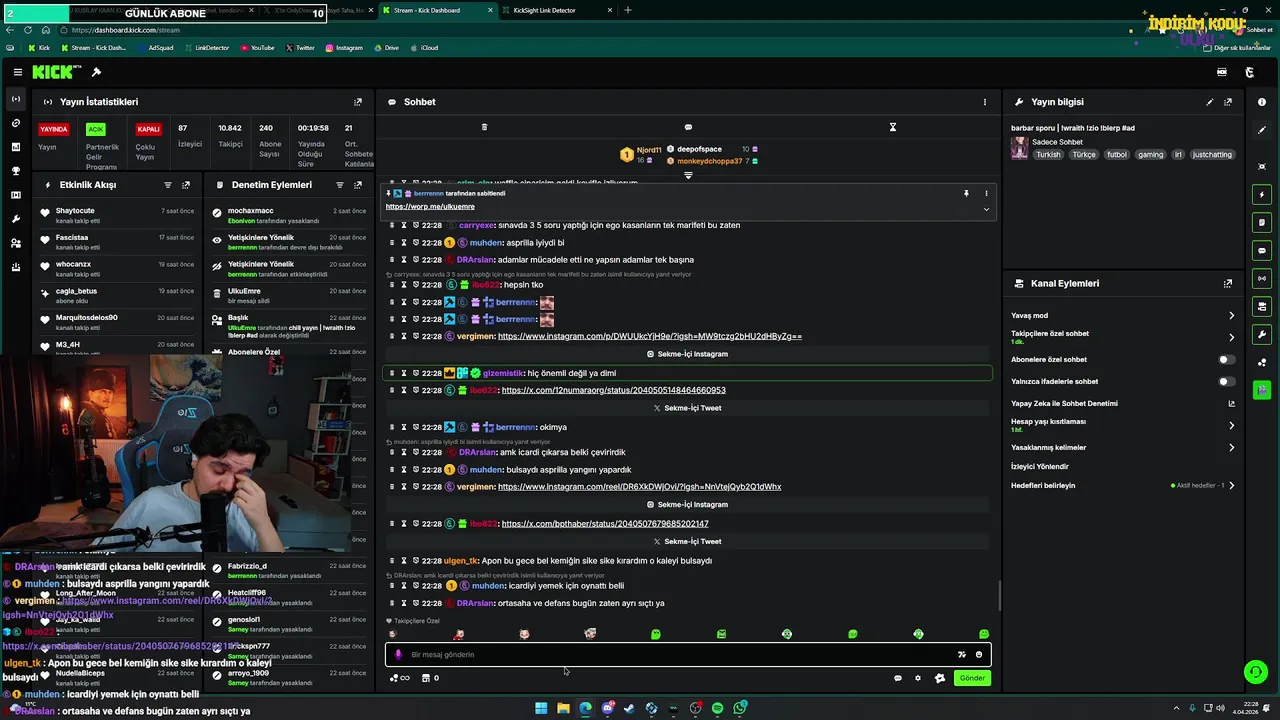1280x720 pixels.
Task: Click Yapay Zeka ile Sohbet Denetimi
Action: click(x=1064, y=404)
